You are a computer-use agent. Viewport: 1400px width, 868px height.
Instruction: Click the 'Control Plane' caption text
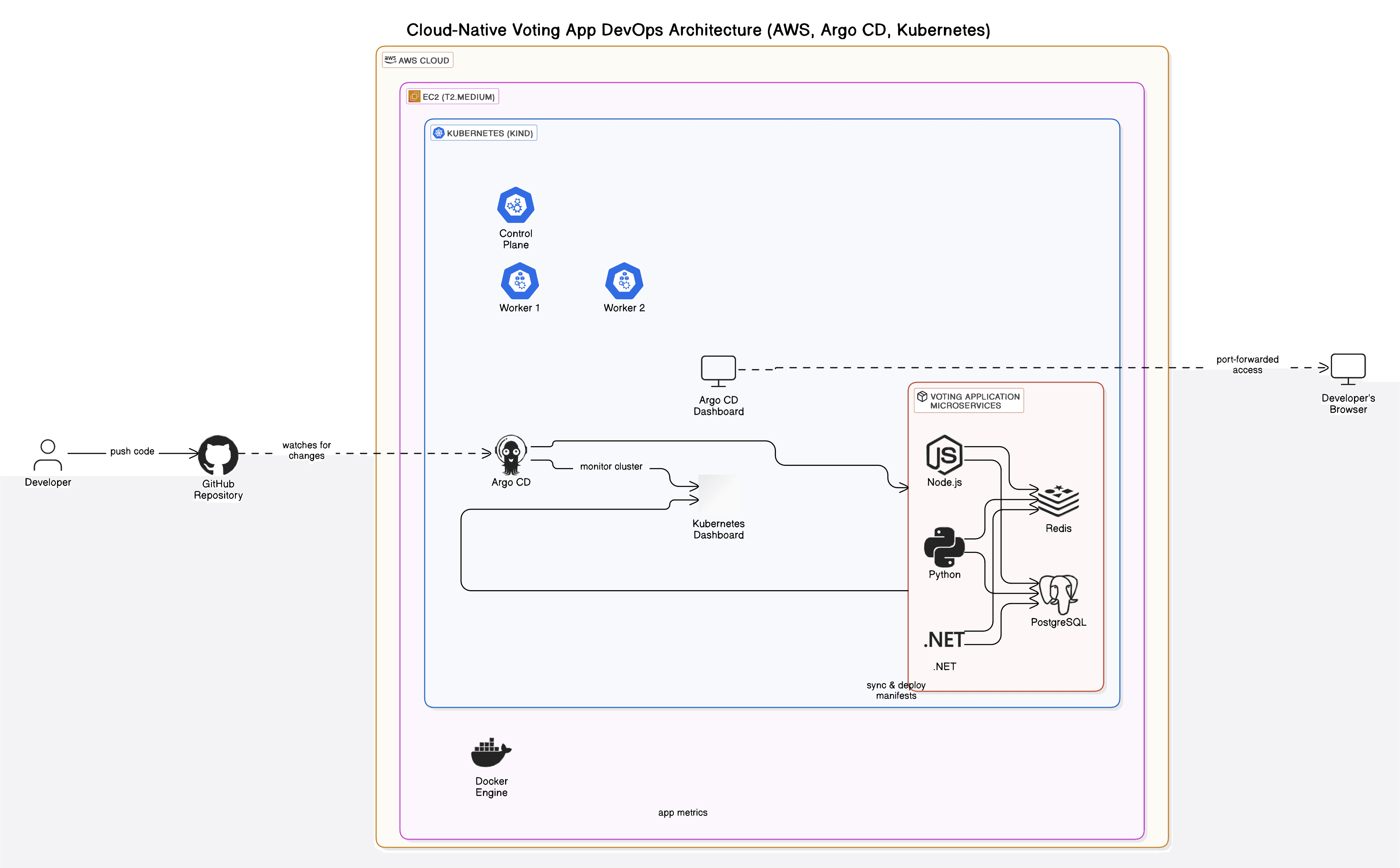(515, 239)
